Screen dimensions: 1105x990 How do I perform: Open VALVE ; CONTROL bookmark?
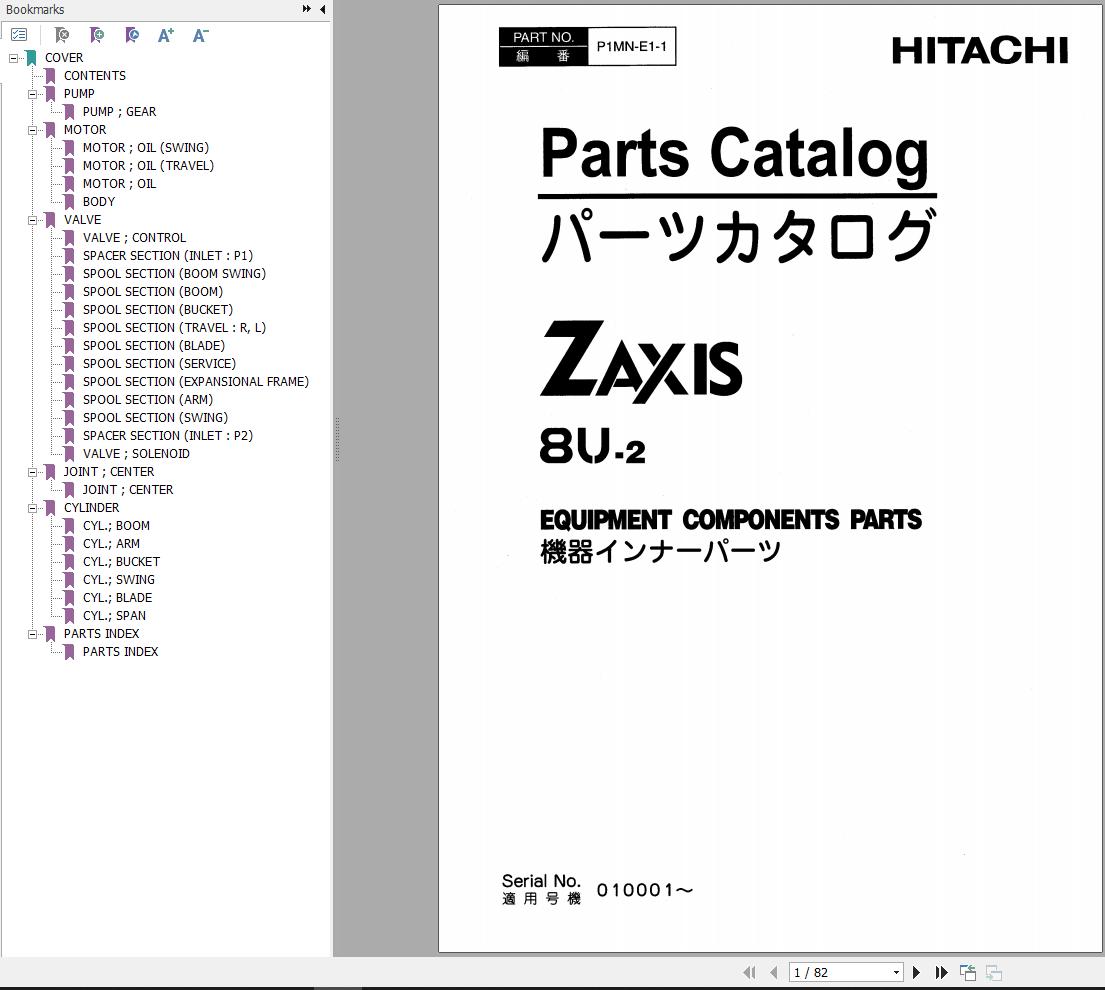[134, 237]
